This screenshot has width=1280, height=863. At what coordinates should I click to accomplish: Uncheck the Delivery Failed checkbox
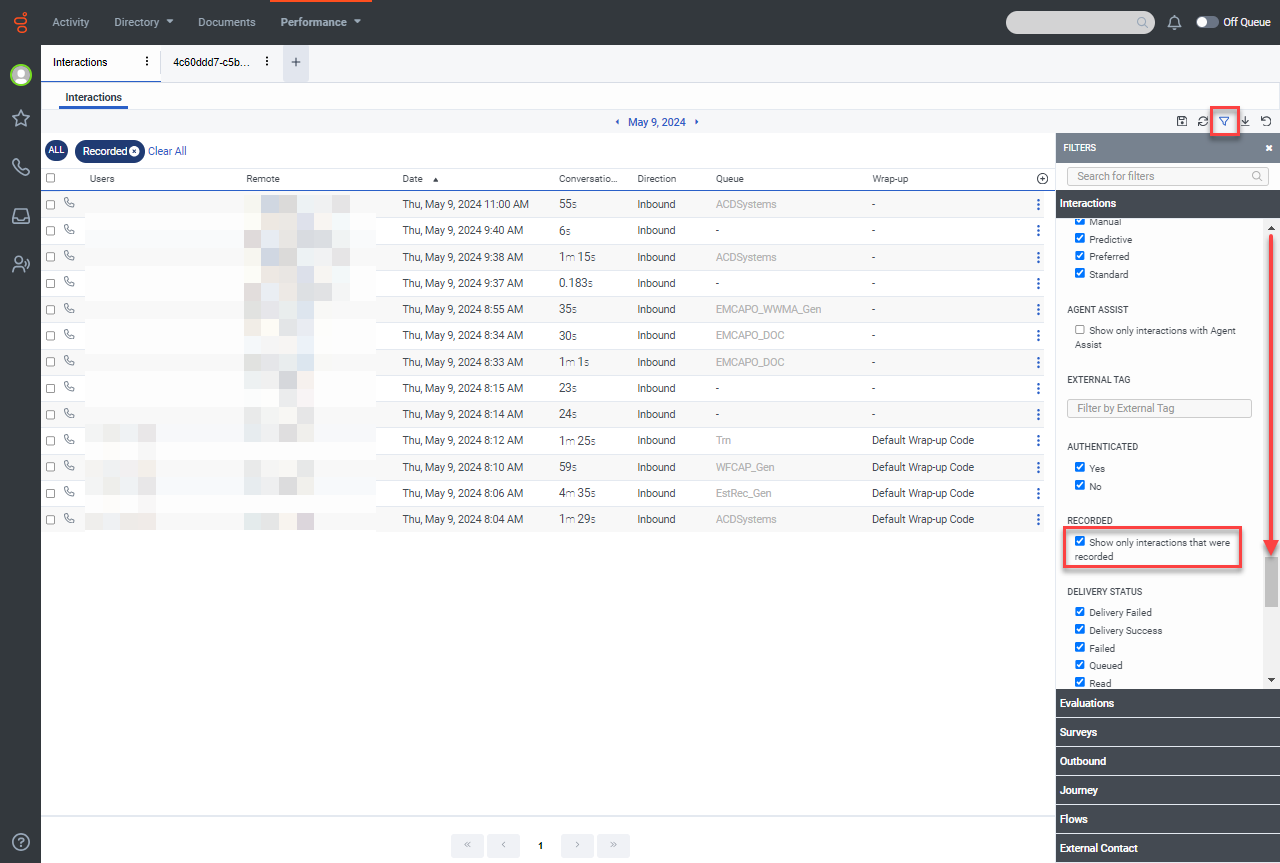(1080, 612)
